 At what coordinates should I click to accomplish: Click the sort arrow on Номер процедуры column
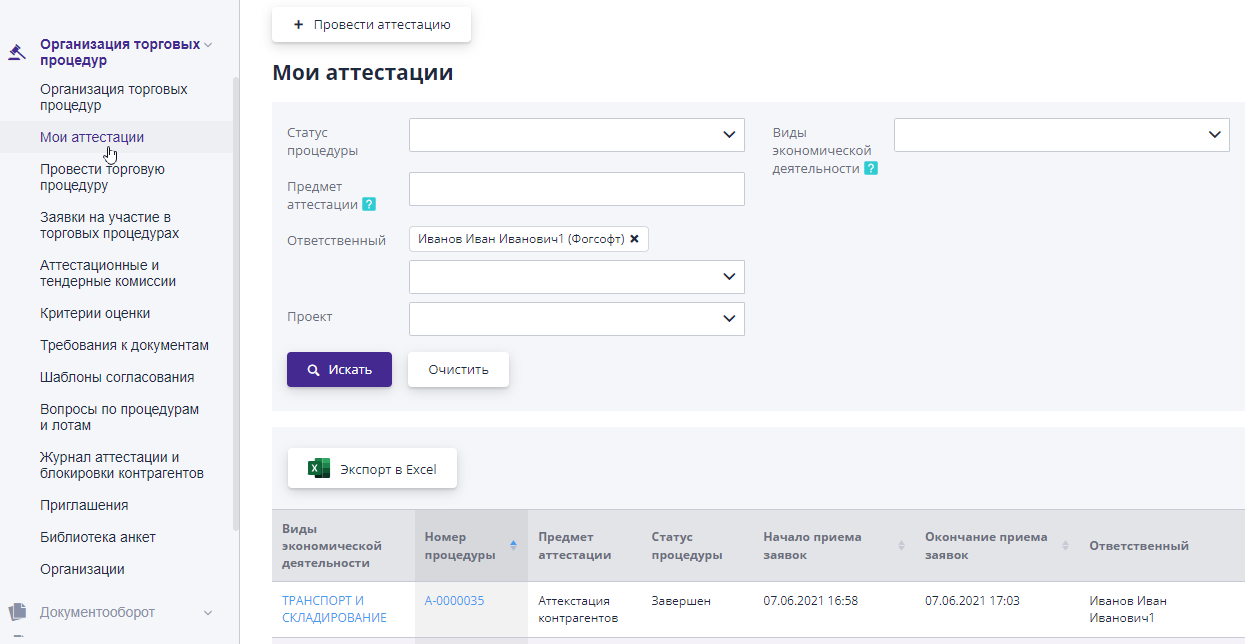click(x=511, y=546)
